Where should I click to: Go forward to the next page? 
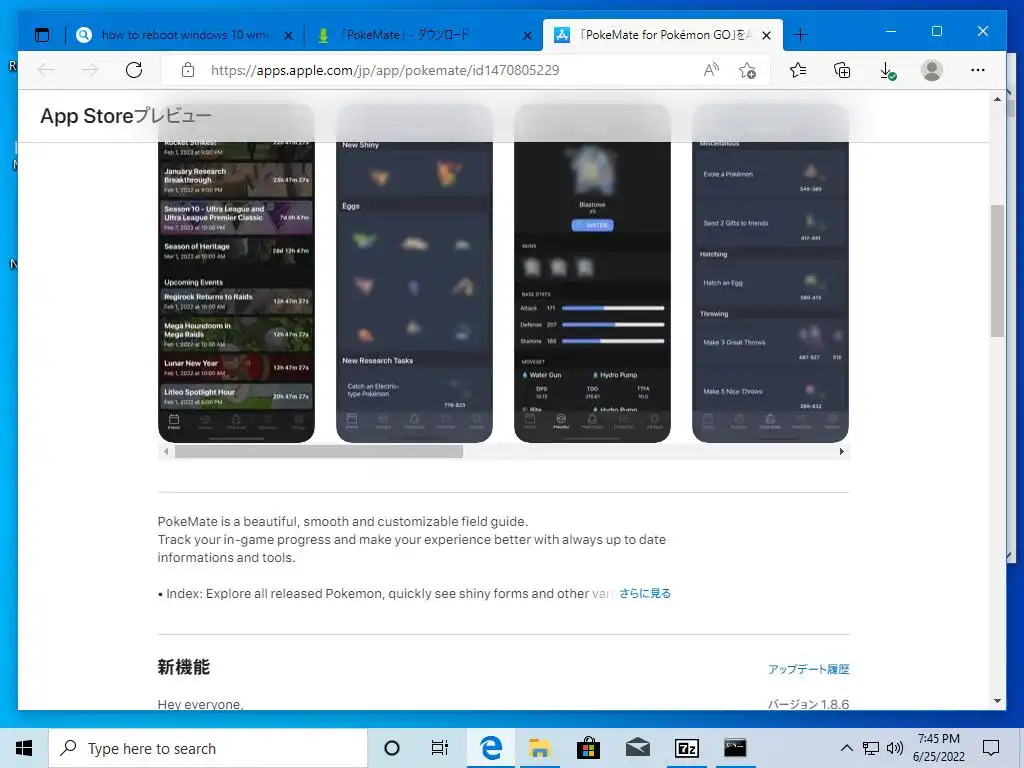click(x=89, y=70)
